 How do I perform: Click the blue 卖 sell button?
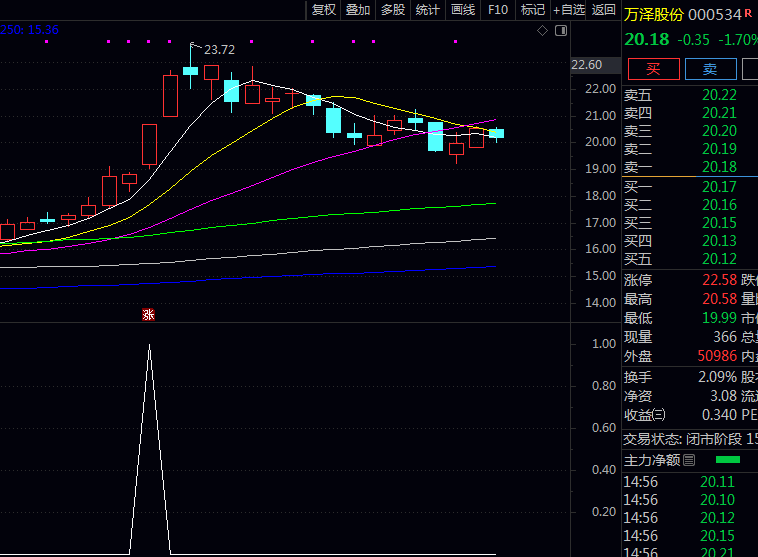click(710, 69)
